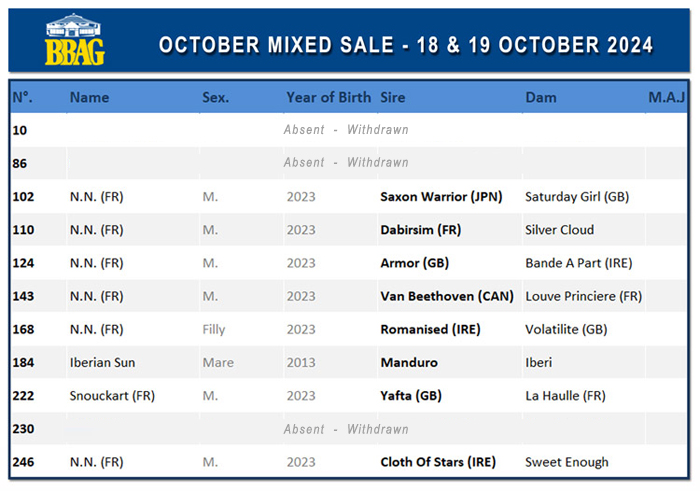Select the Year of Birth header
Image resolution: width=700 pixels, height=491 pixels.
[329, 97]
